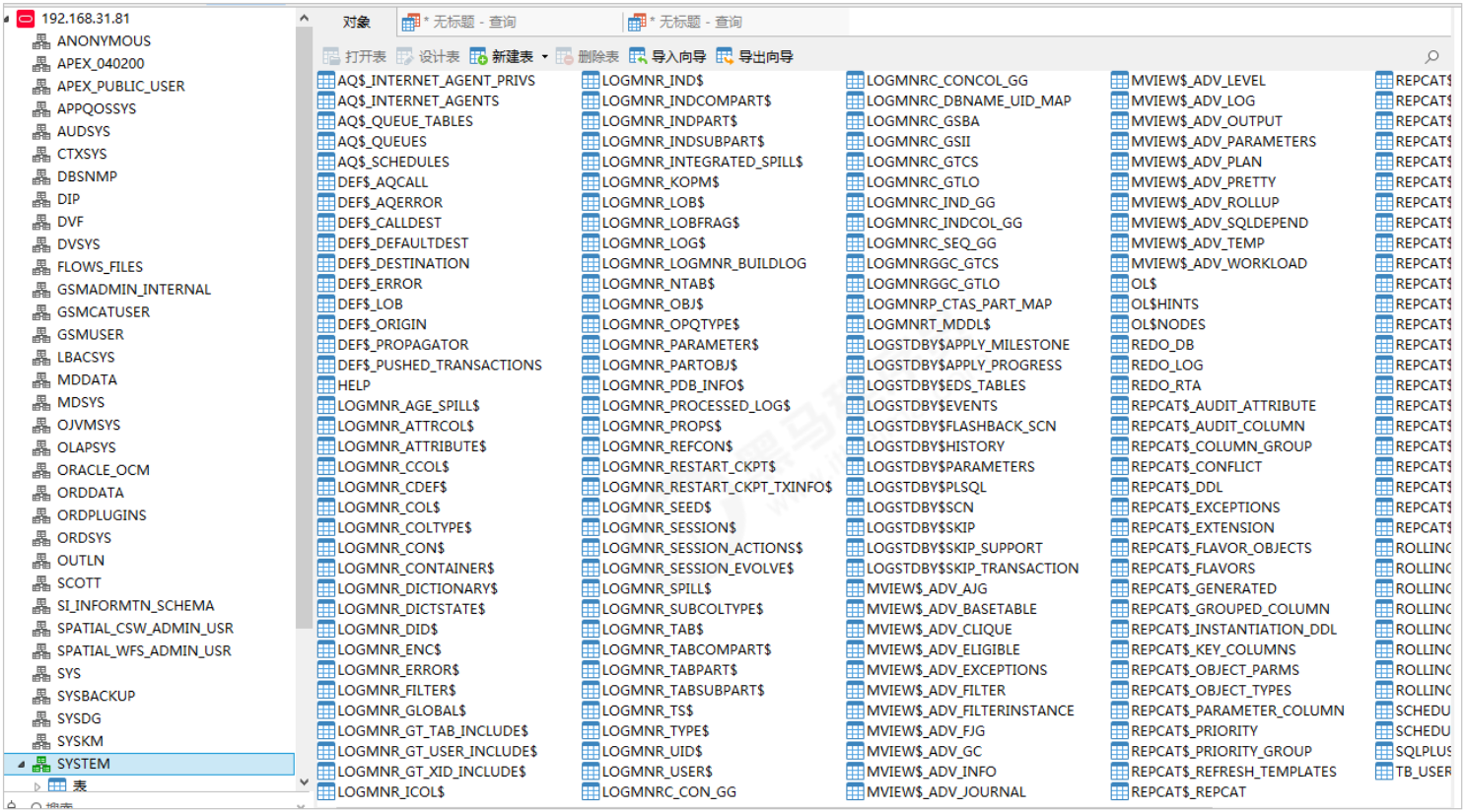
Task: Select the HELP table in object list
Action: pos(354,385)
